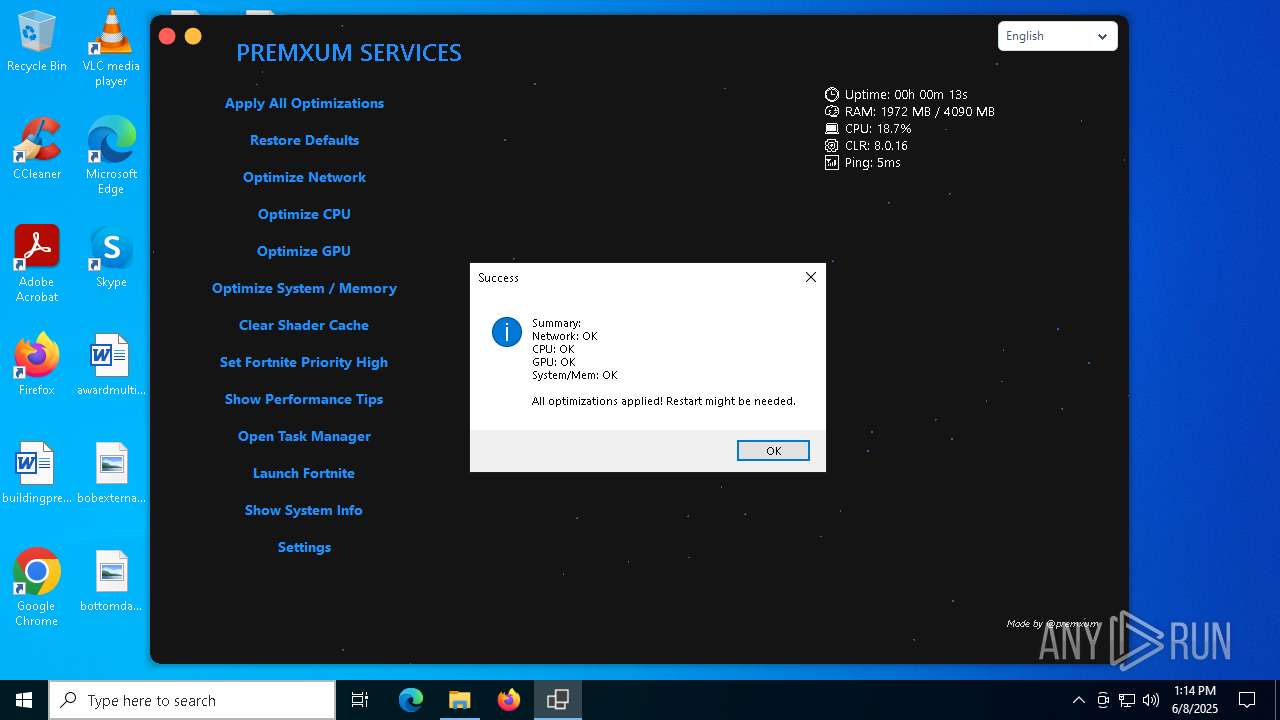The width and height of the screenshot is (1280, 720).
Task: Select the bobexterna image file icon
Action: pos(111,473)
